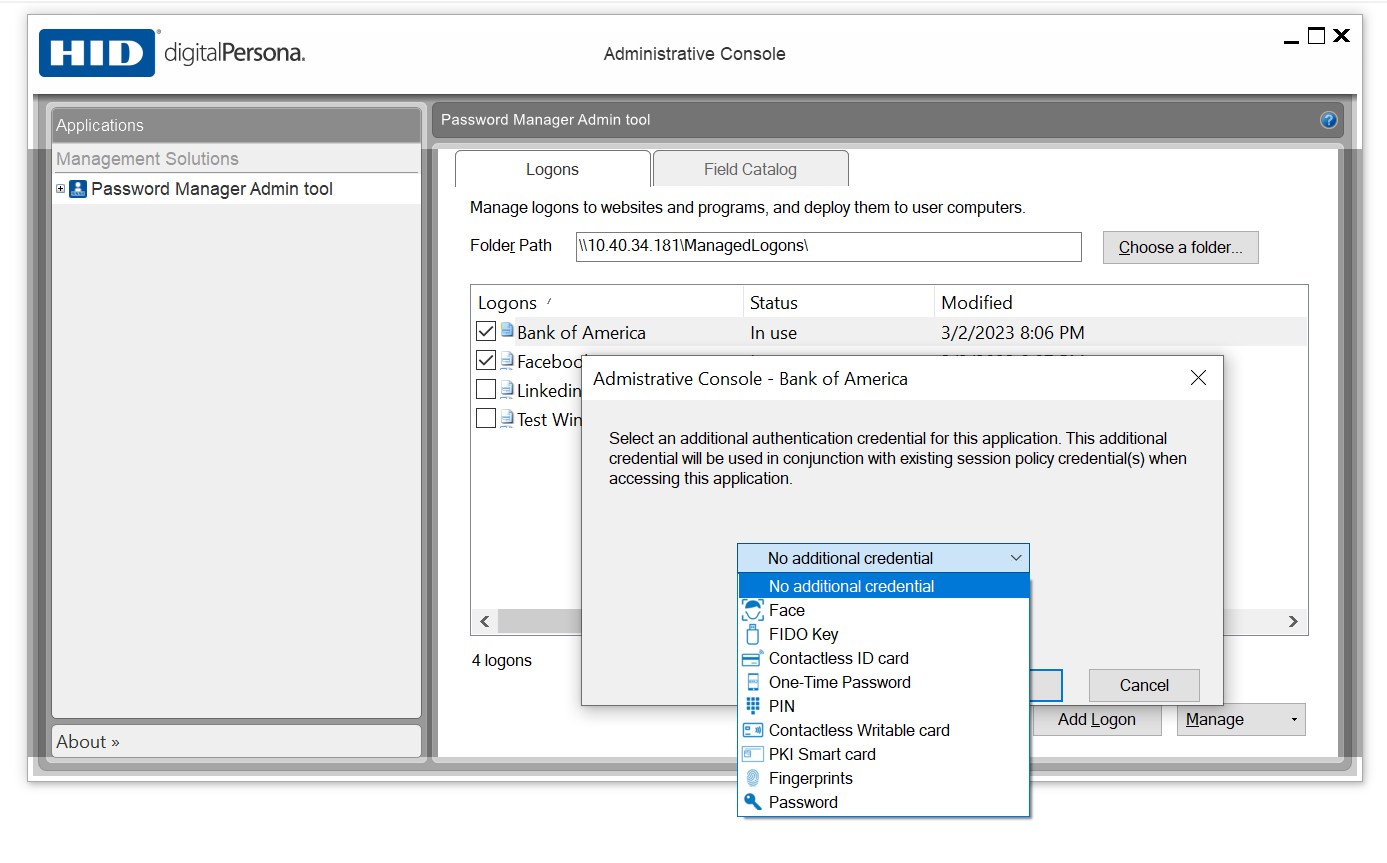Toggle the Facebook logon checkbox
The image size is (1387, 863).
(486, 360)
